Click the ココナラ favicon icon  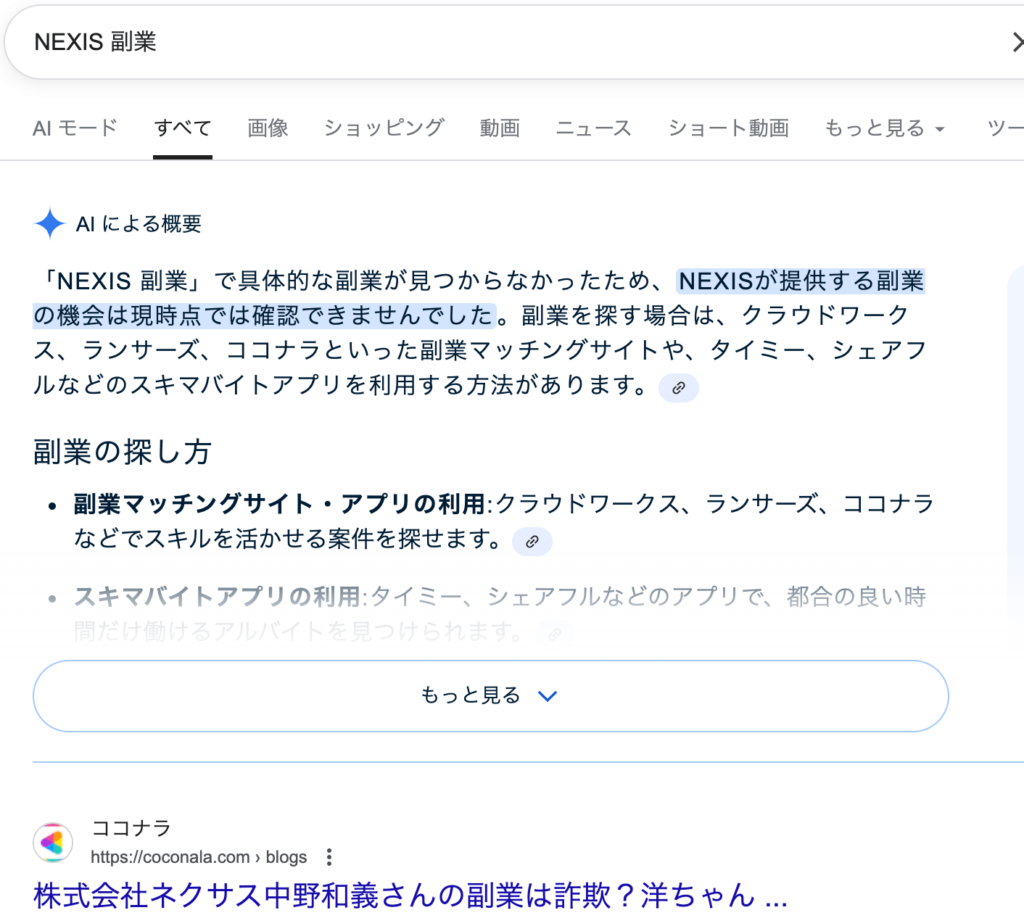pos(53,843)
